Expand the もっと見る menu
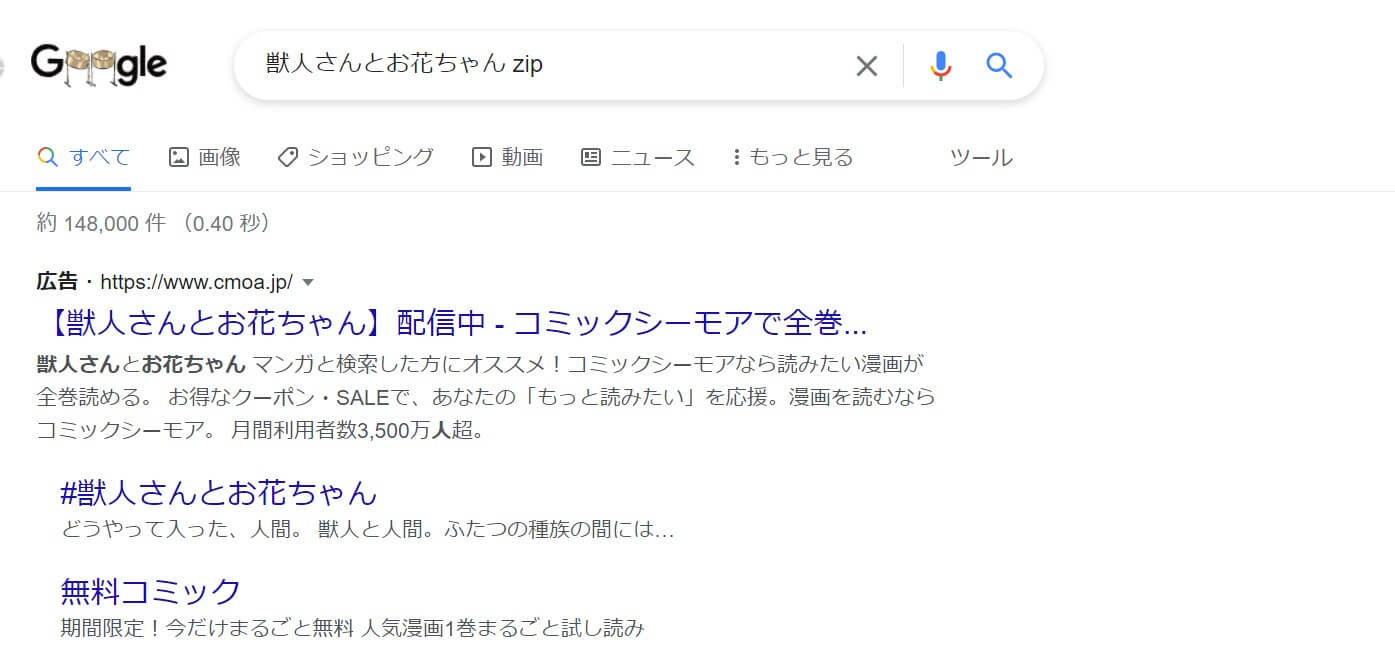 793,157
